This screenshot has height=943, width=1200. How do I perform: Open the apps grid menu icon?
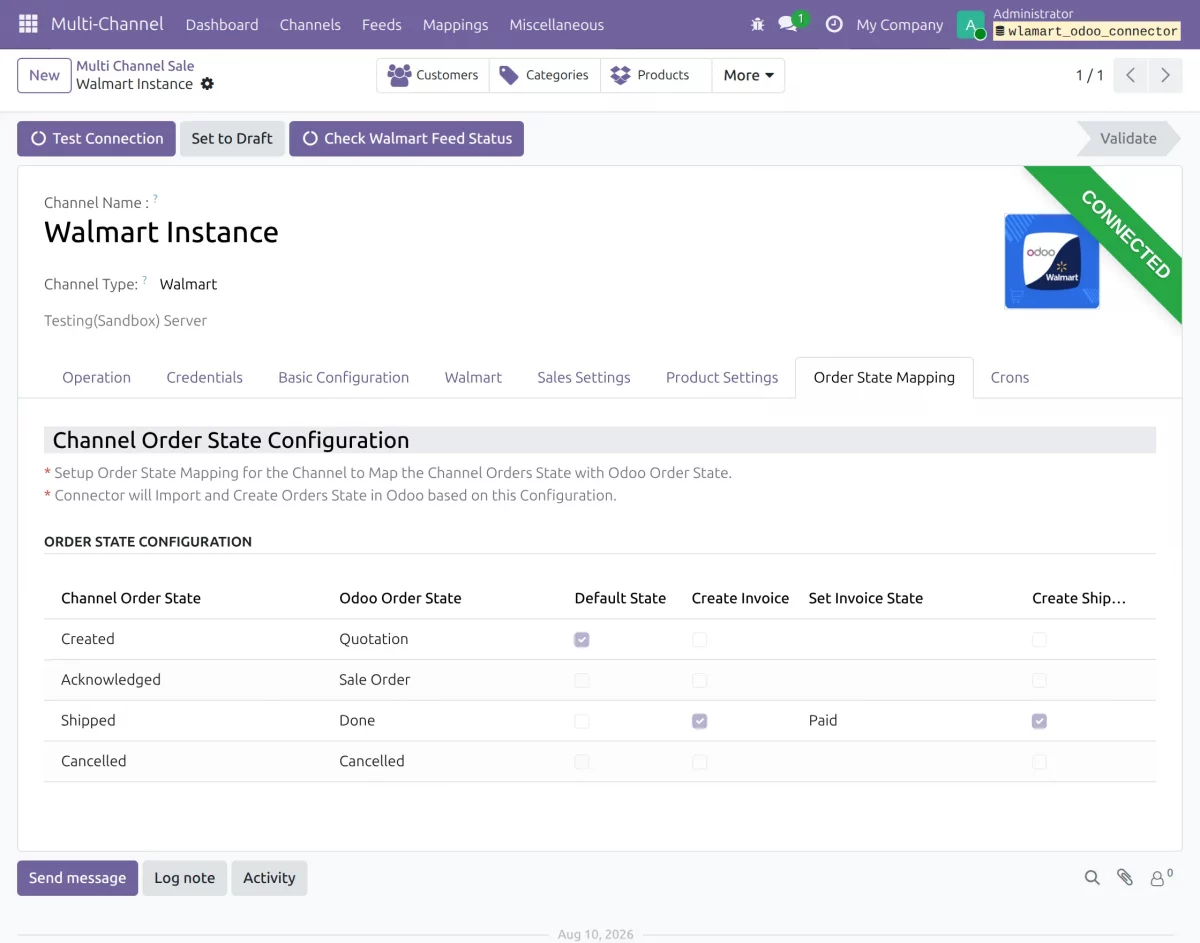pos(28,24)
